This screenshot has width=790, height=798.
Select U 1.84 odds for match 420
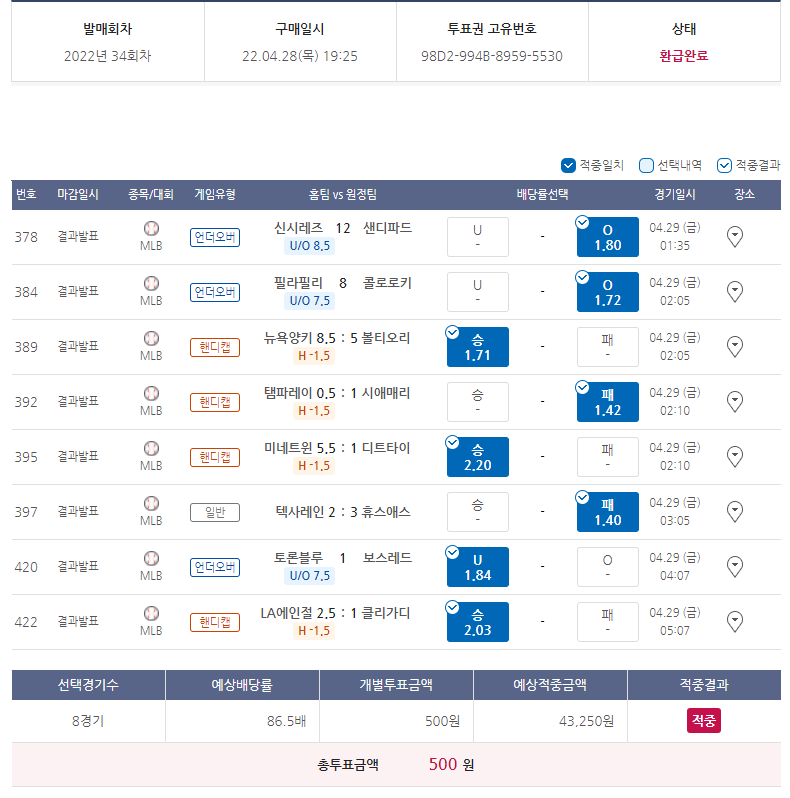[477, 567]
